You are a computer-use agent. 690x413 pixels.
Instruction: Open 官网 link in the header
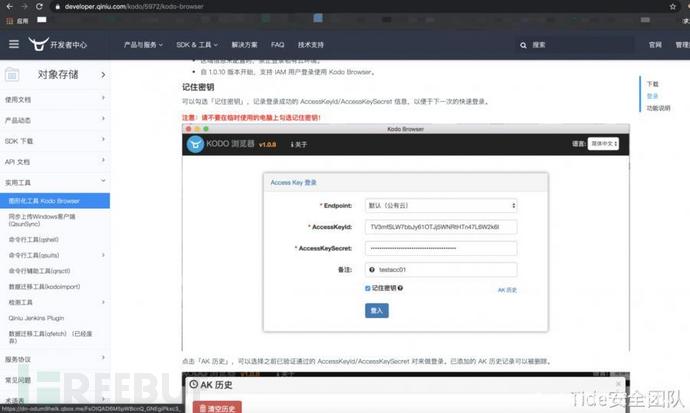pyautogui.click(x=655, y=45)
